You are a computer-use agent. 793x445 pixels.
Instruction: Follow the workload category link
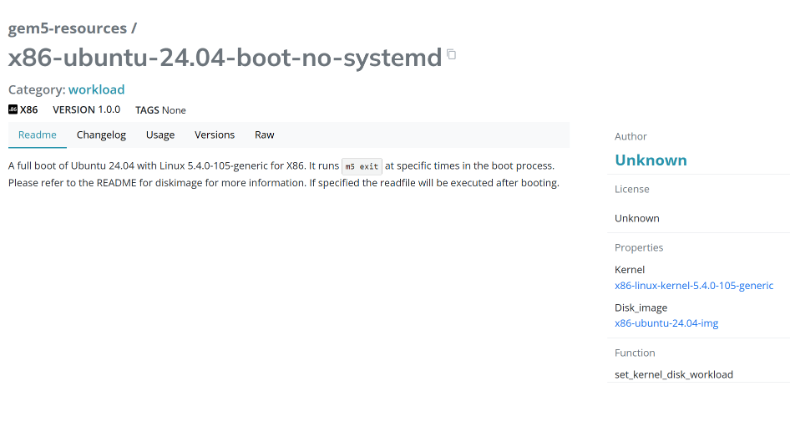click(x=96, y=89)
